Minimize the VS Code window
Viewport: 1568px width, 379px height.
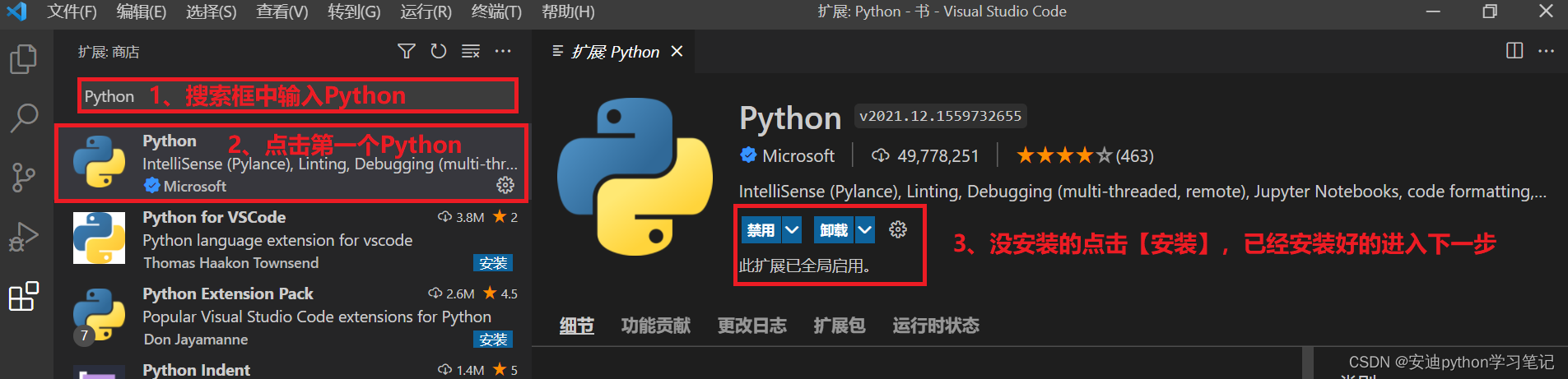(x=1433, y=12)
